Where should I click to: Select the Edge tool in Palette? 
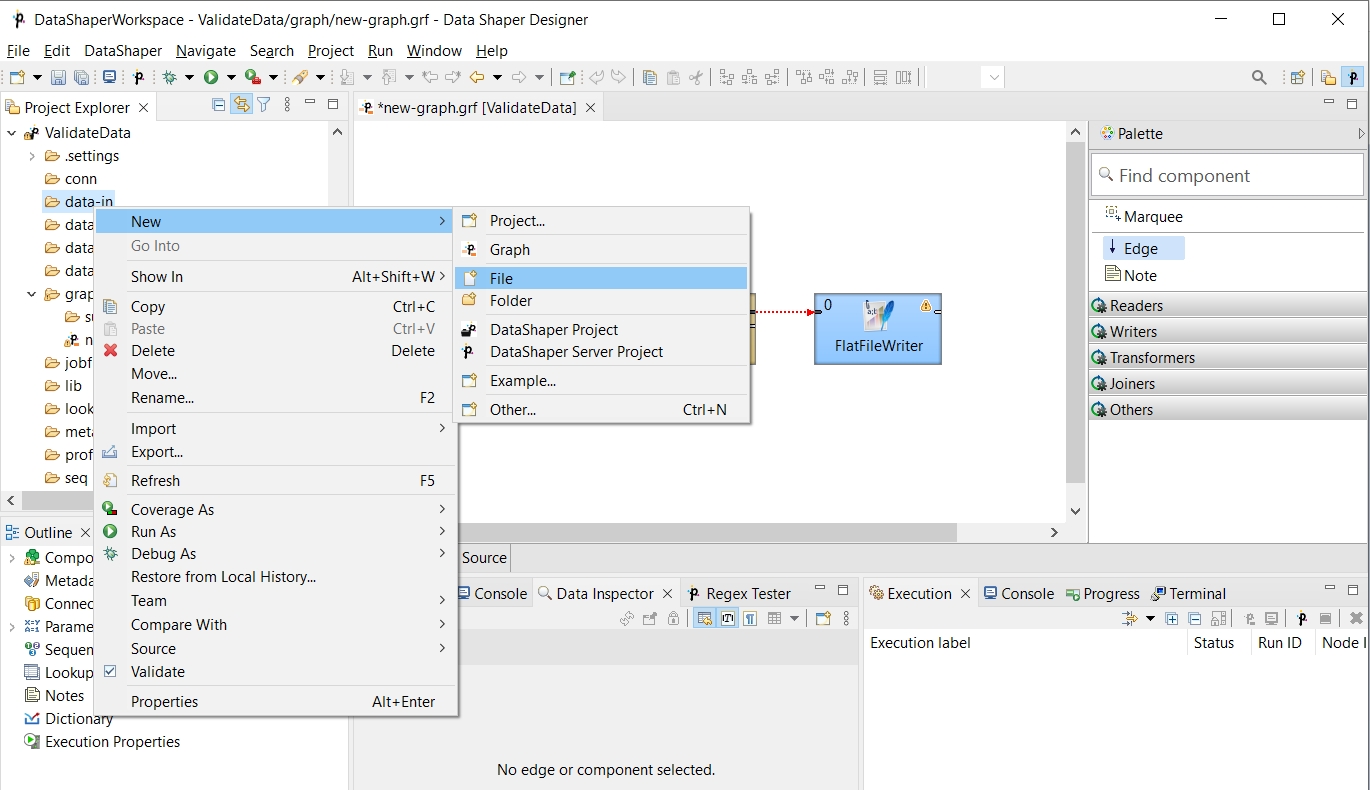(x=1143, y=248)
